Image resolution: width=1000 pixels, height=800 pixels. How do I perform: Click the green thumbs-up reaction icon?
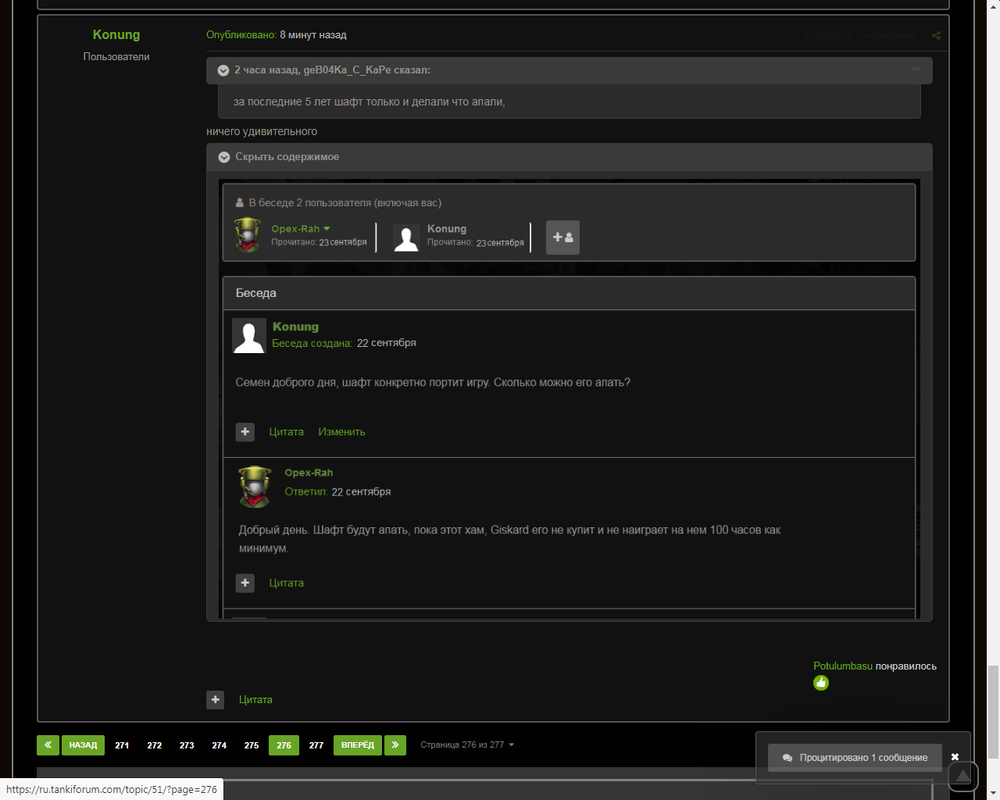pyautogui.click(x=821, y=683)
